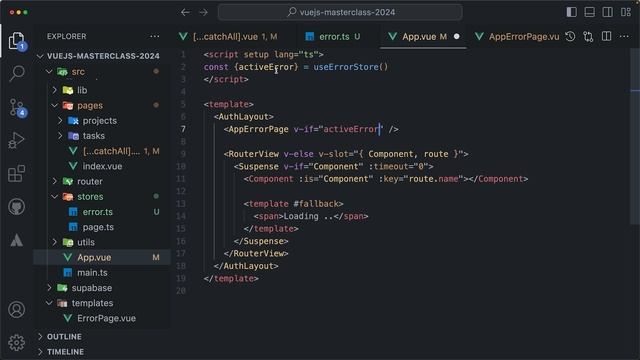Toggle secondary side bar visibility

[607, 12]
